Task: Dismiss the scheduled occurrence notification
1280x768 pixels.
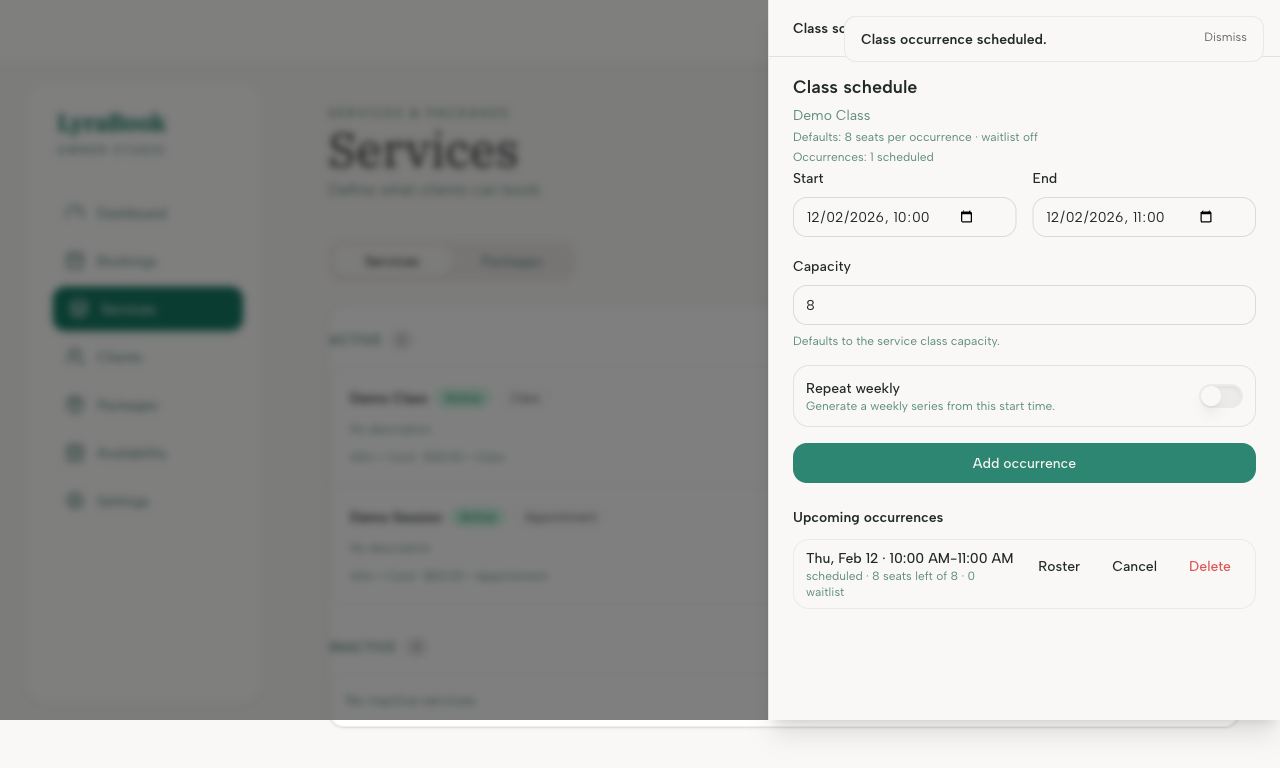Action: point(1225,37)
